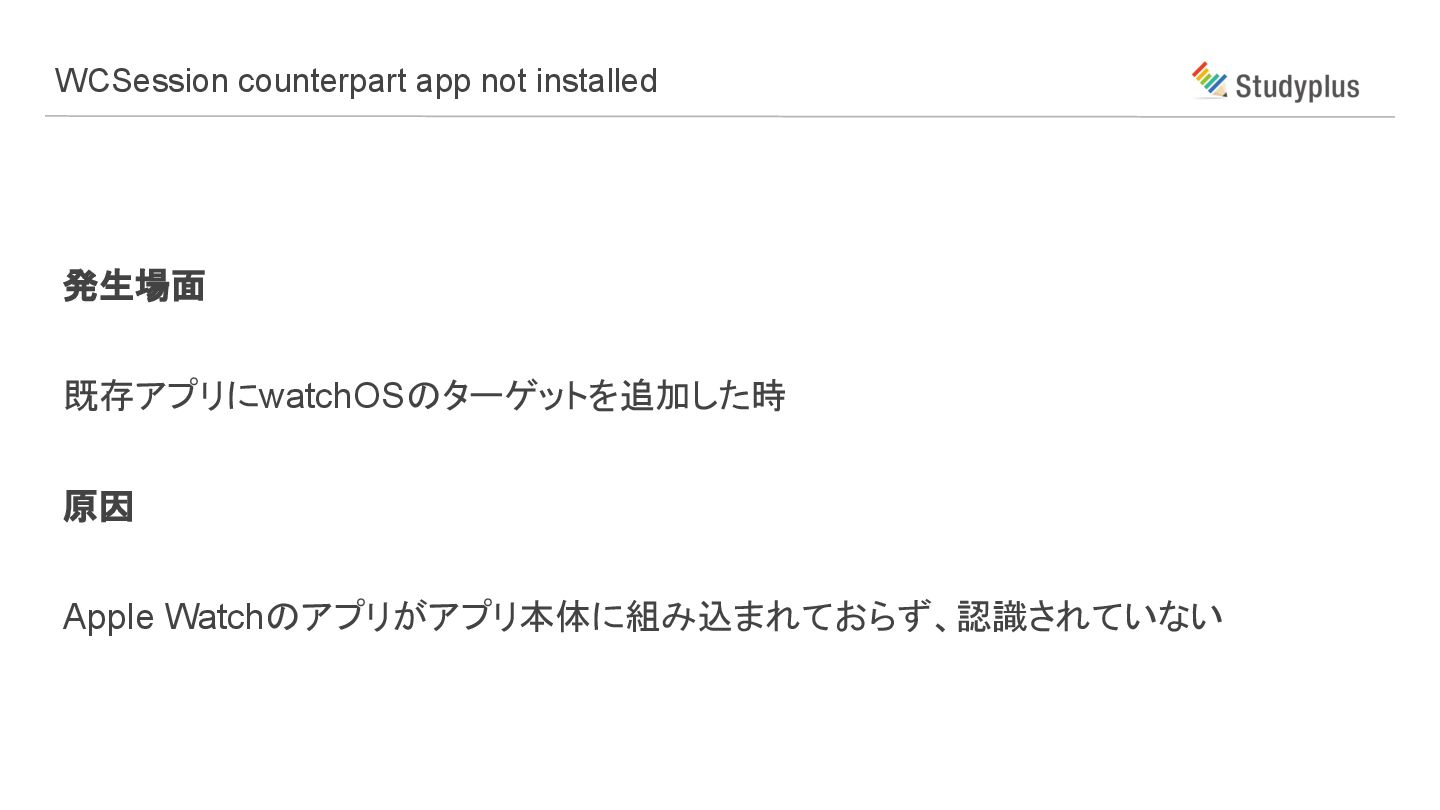Click the words "Apple Watch" in the last line
Screen dimensions: 1440x810
click(x=162, y=616)
